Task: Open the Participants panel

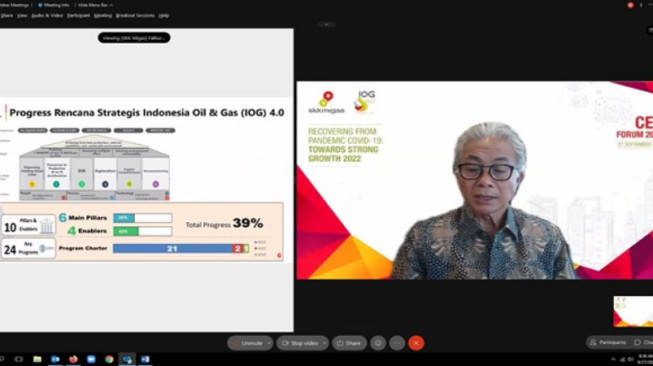Action: pyautogui.click(x=608, y=342)
